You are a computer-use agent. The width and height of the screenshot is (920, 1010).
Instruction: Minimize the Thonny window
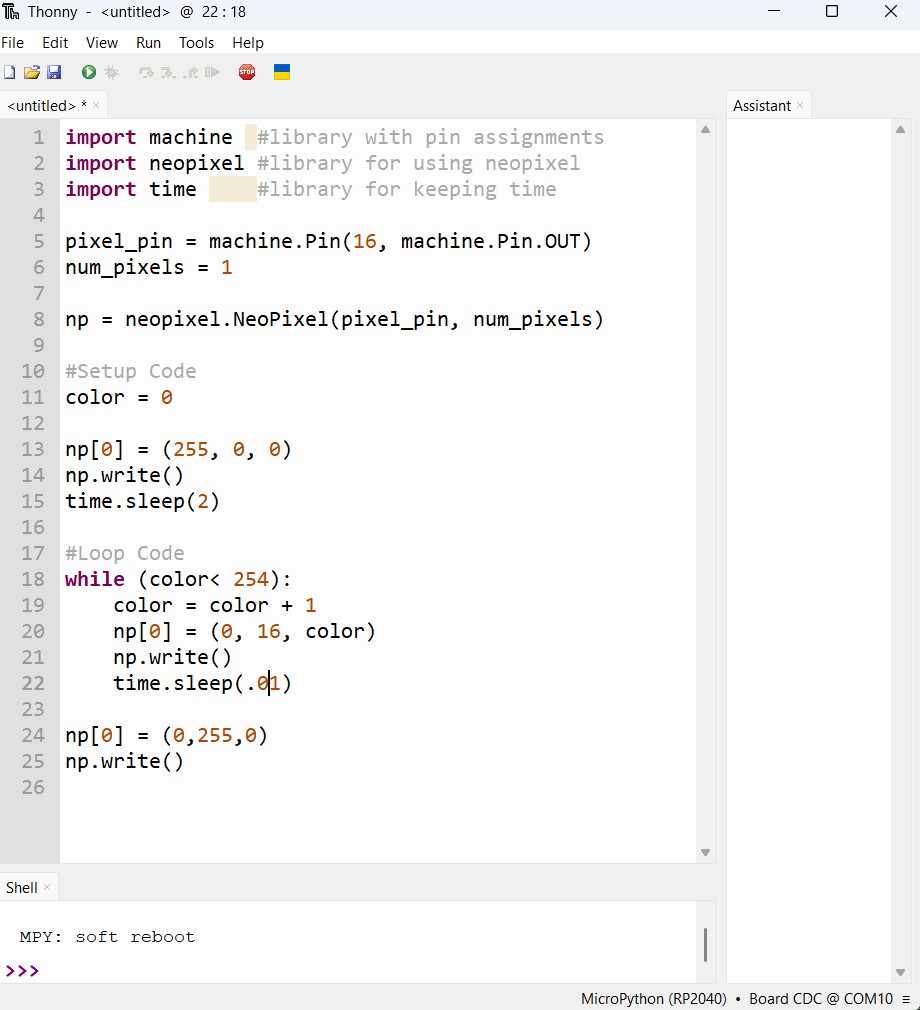pos(774,12)
